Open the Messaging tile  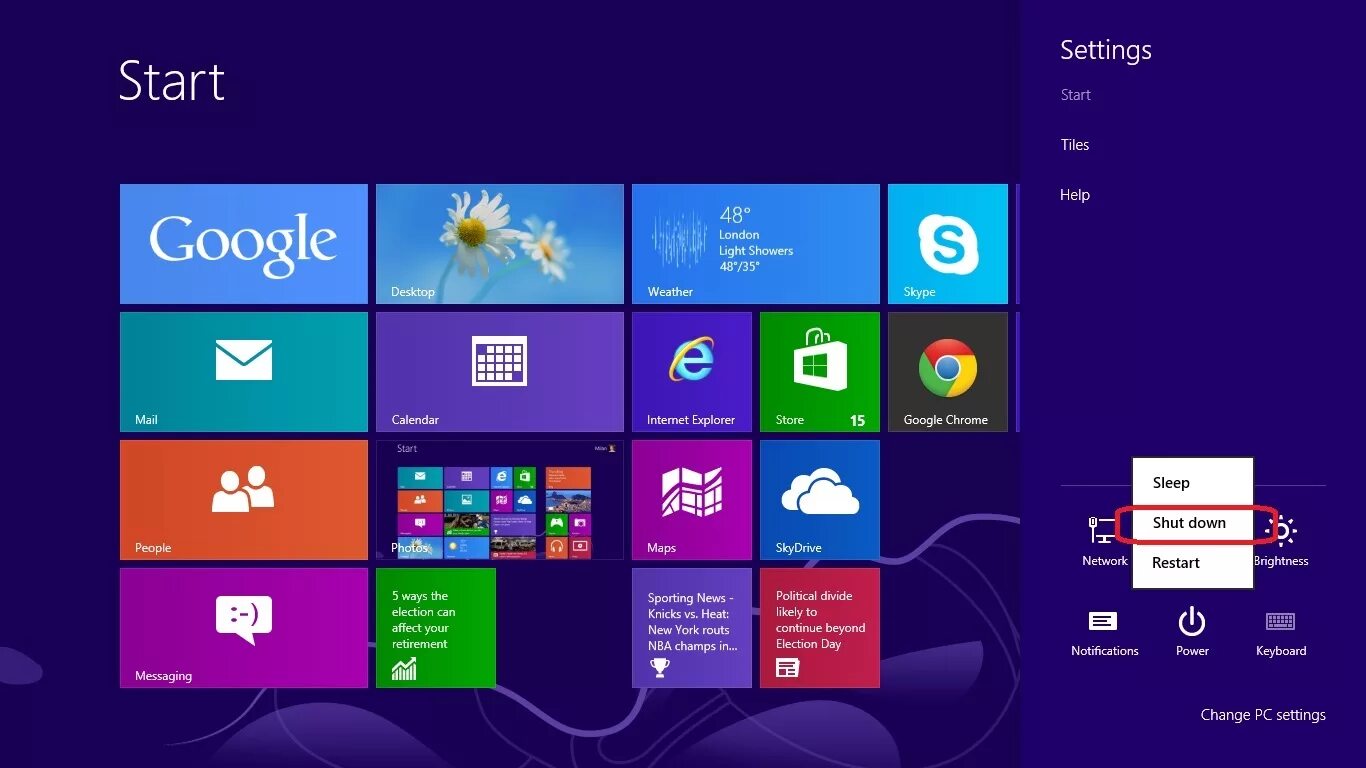tap(244, 628)
